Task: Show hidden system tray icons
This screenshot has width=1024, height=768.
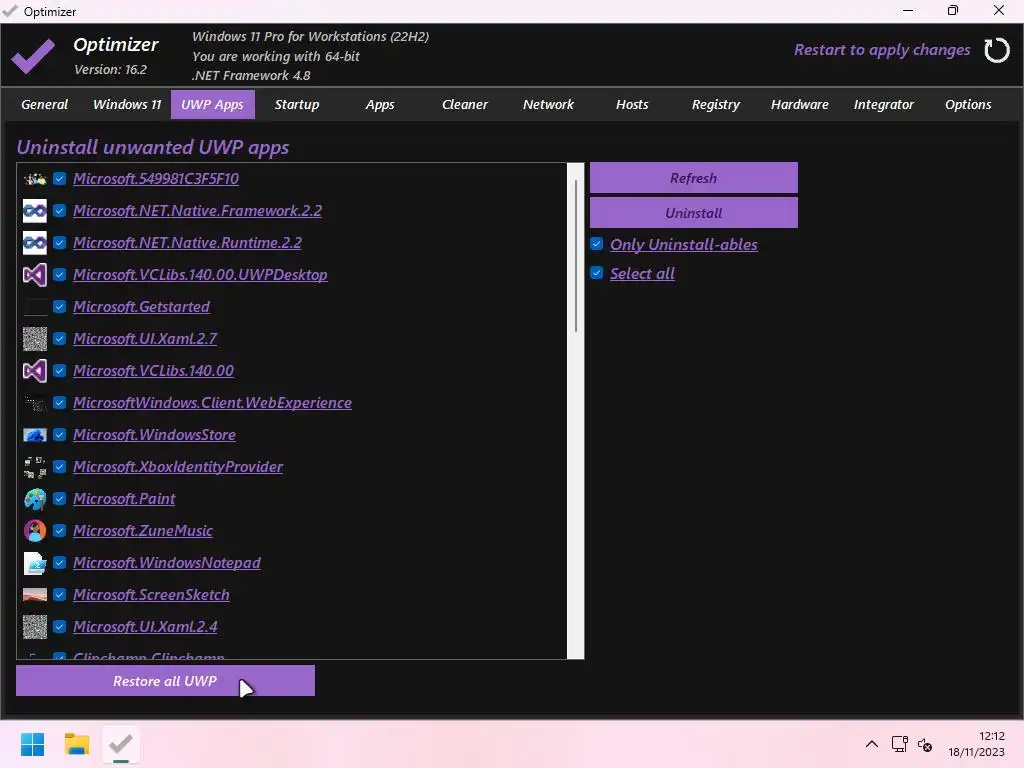Action: (872, 744)
